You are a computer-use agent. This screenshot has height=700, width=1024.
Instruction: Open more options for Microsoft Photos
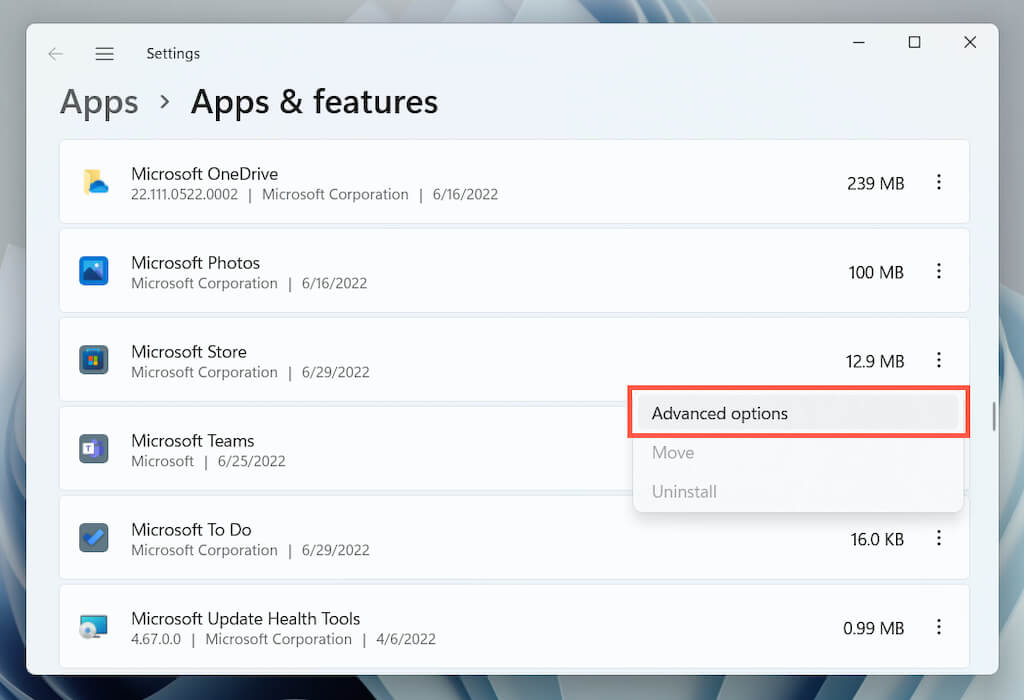938,271
